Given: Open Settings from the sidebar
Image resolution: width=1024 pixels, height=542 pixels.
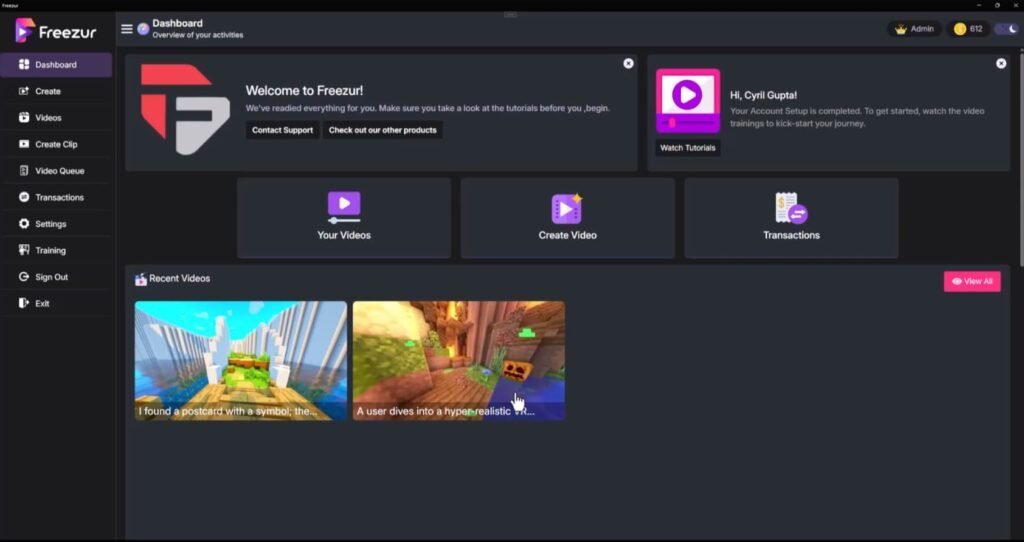Looking at the screenshot, I should pyautogui.click(x=50, y=224).
